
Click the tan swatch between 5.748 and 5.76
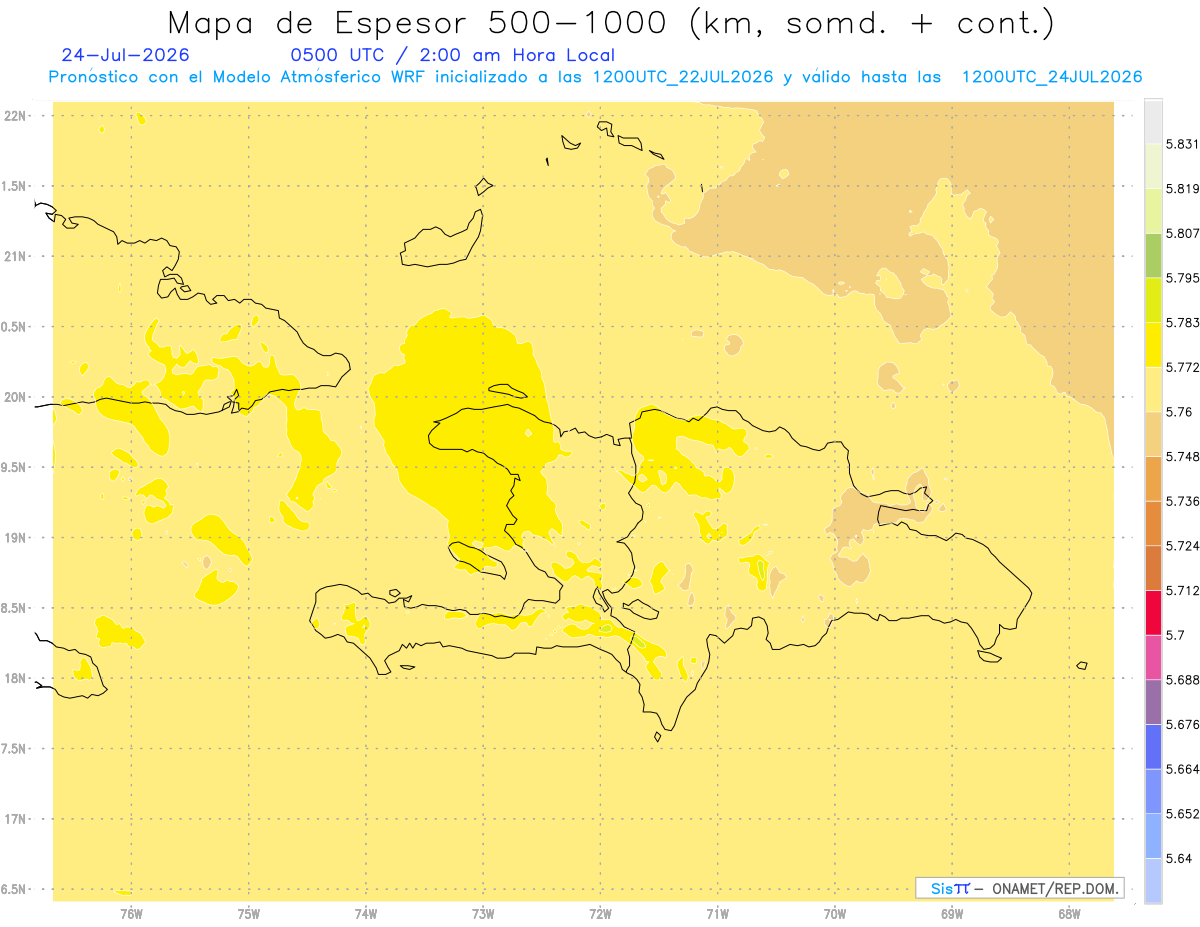pos(1153,434)
